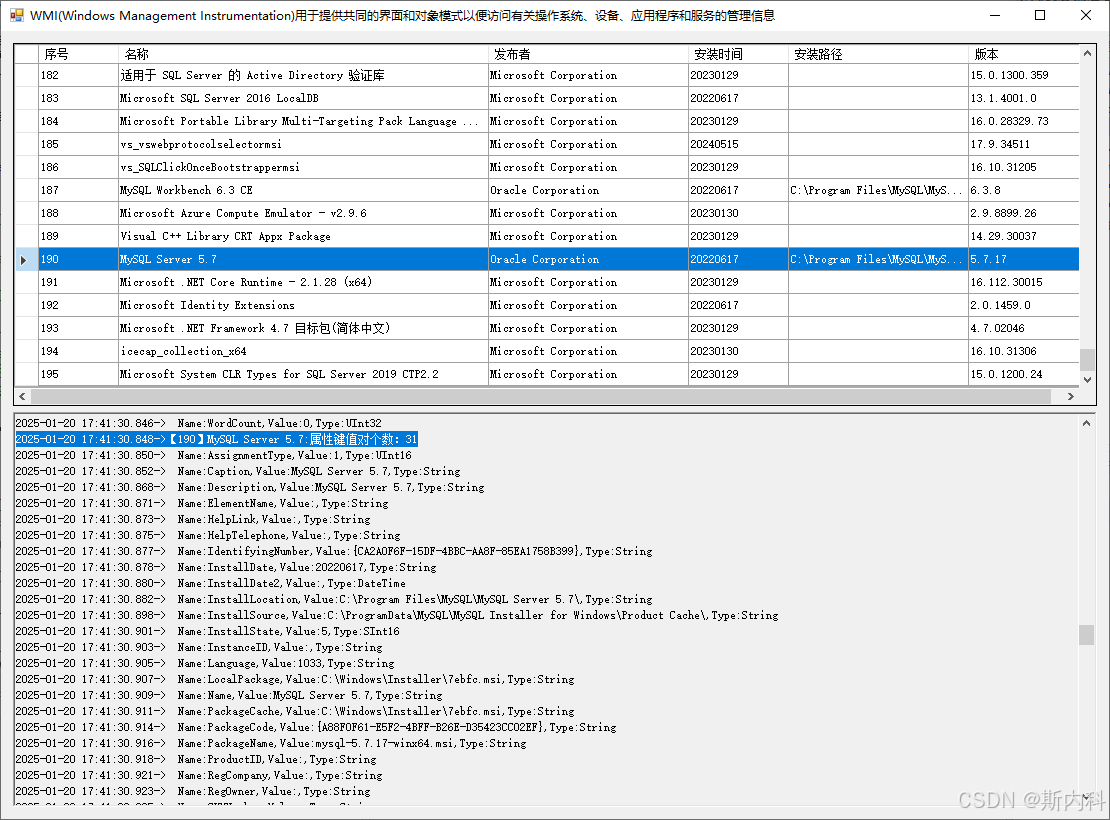Click the LocalPackage log line
Image resolution: width=1110 pixels, height=820 pixels.
[295, 680]
